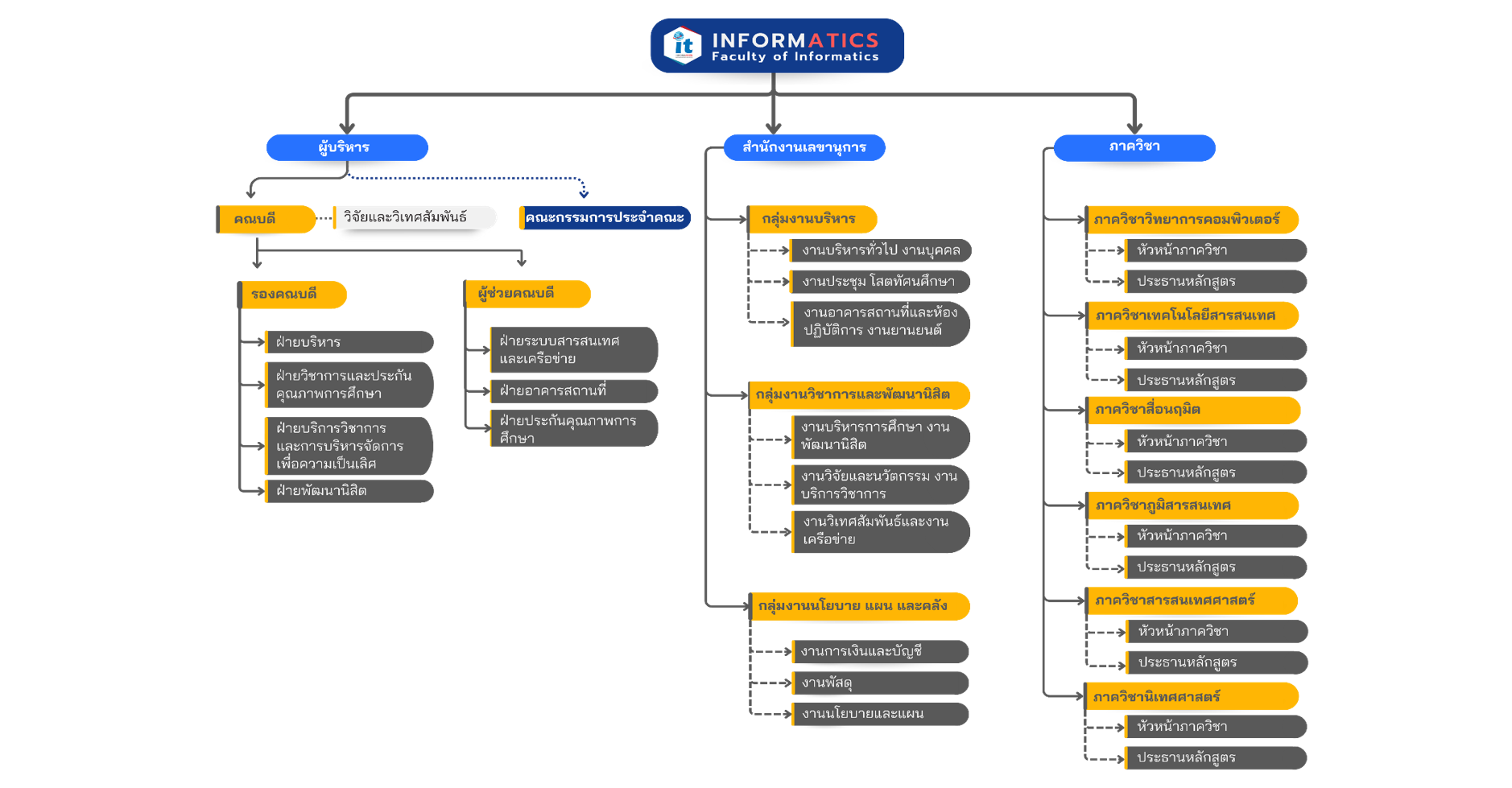The width and height of the screenshot is (1512, 788).
Task: Click the hexagonal 'it' faculty logo icon
Action: coord(682,46)
